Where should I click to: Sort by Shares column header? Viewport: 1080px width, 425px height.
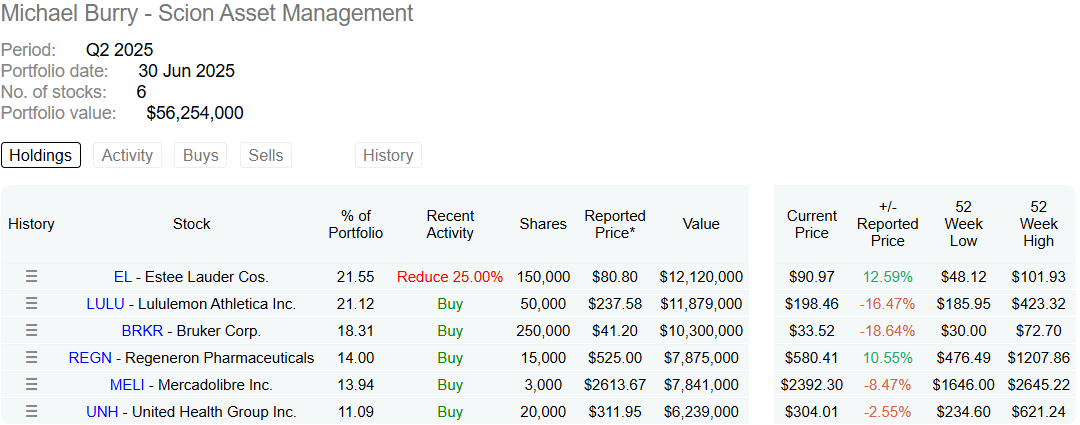tap(543, 224)
